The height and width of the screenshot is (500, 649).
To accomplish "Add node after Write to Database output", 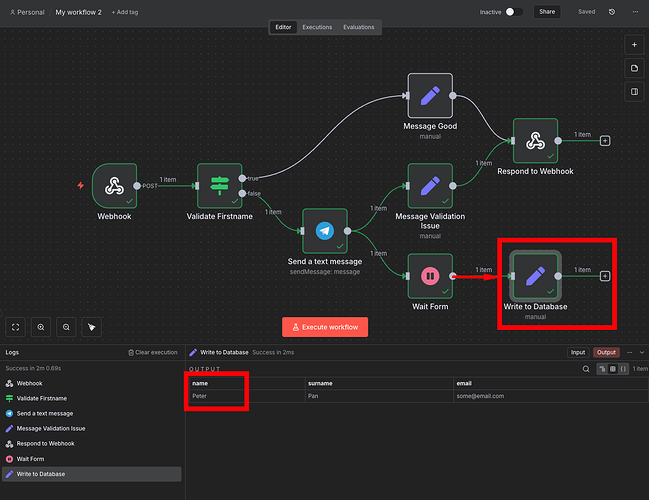I will [605, 276].
